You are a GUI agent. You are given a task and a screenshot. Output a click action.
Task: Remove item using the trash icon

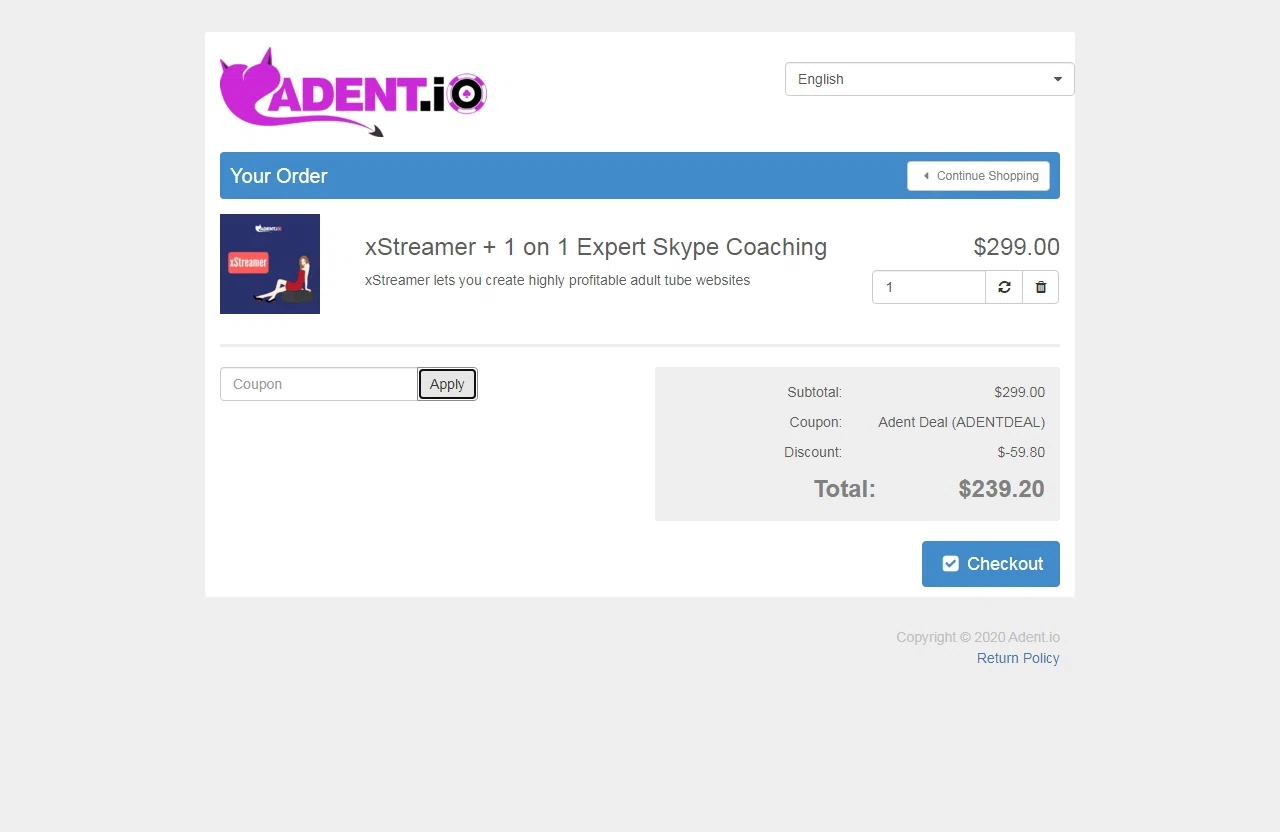[1041, 287]
